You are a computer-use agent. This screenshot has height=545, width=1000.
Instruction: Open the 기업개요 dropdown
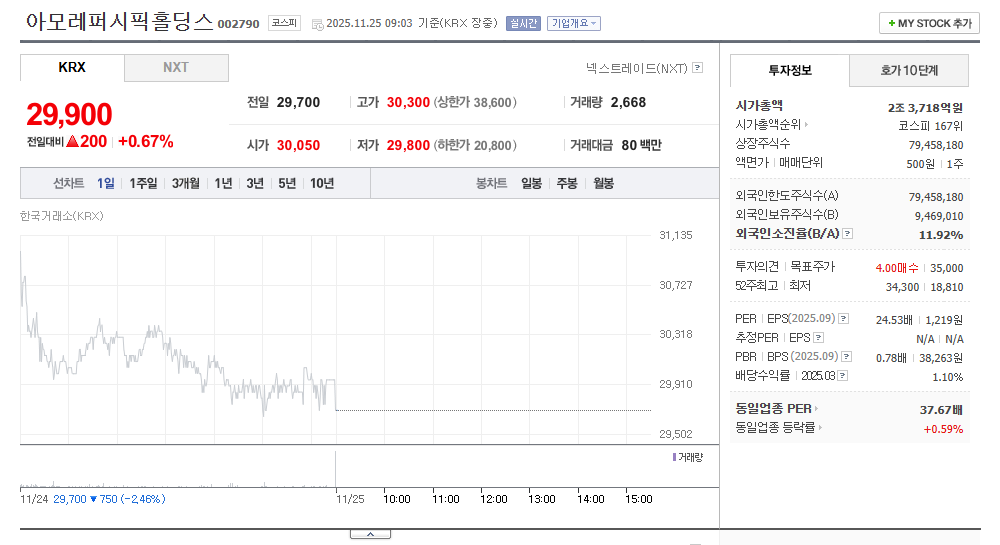point(573,24)
